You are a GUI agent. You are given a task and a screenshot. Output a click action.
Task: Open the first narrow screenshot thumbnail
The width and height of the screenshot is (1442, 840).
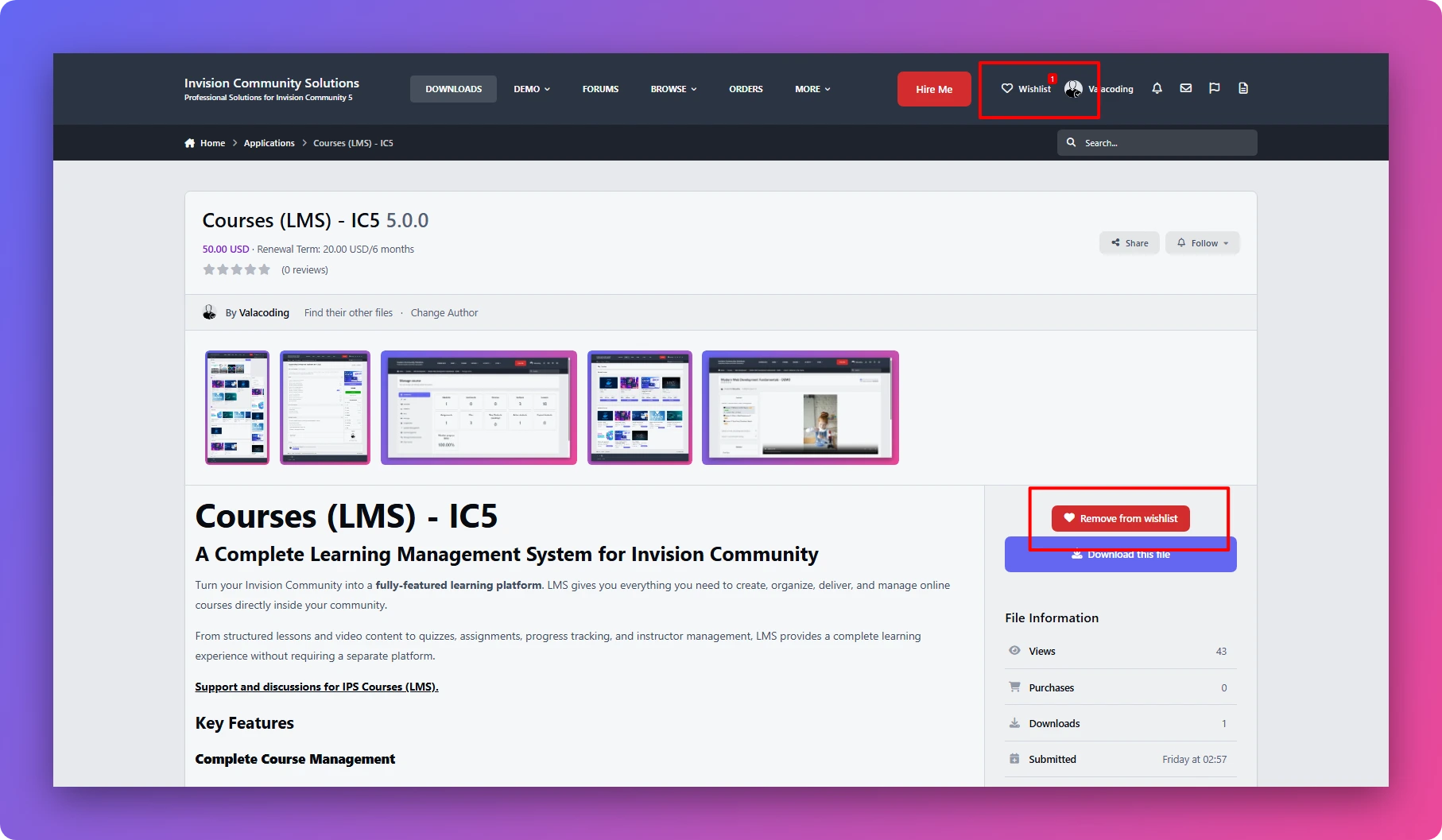[237, 408]
